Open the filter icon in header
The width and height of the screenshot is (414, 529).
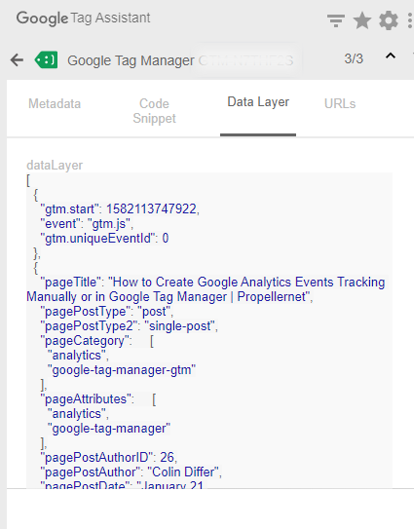tap(336, 20)
